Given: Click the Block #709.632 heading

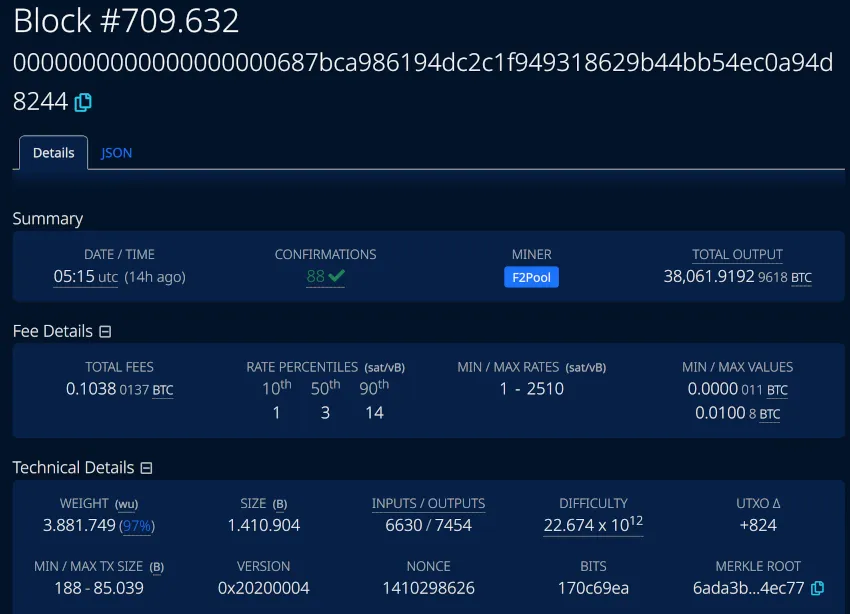Looking at the screenshot, I should point(126,21).
